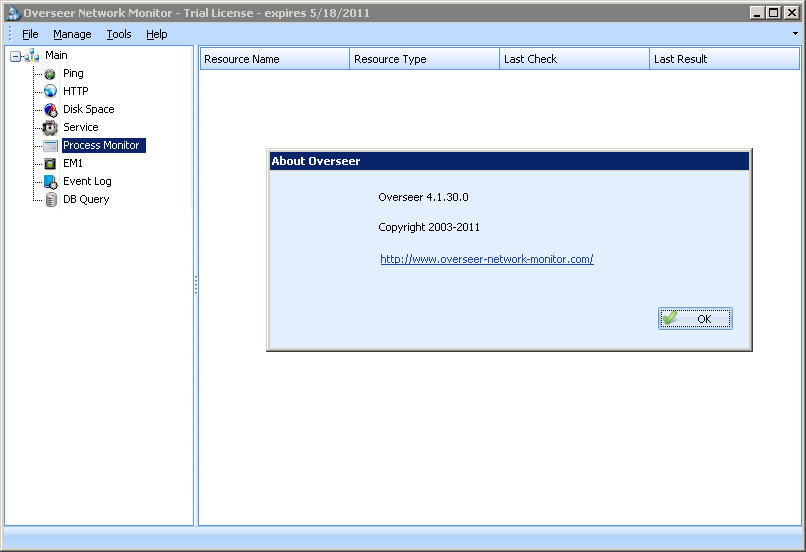Open the File menu

pyautogui.click(x=30, y=34)
